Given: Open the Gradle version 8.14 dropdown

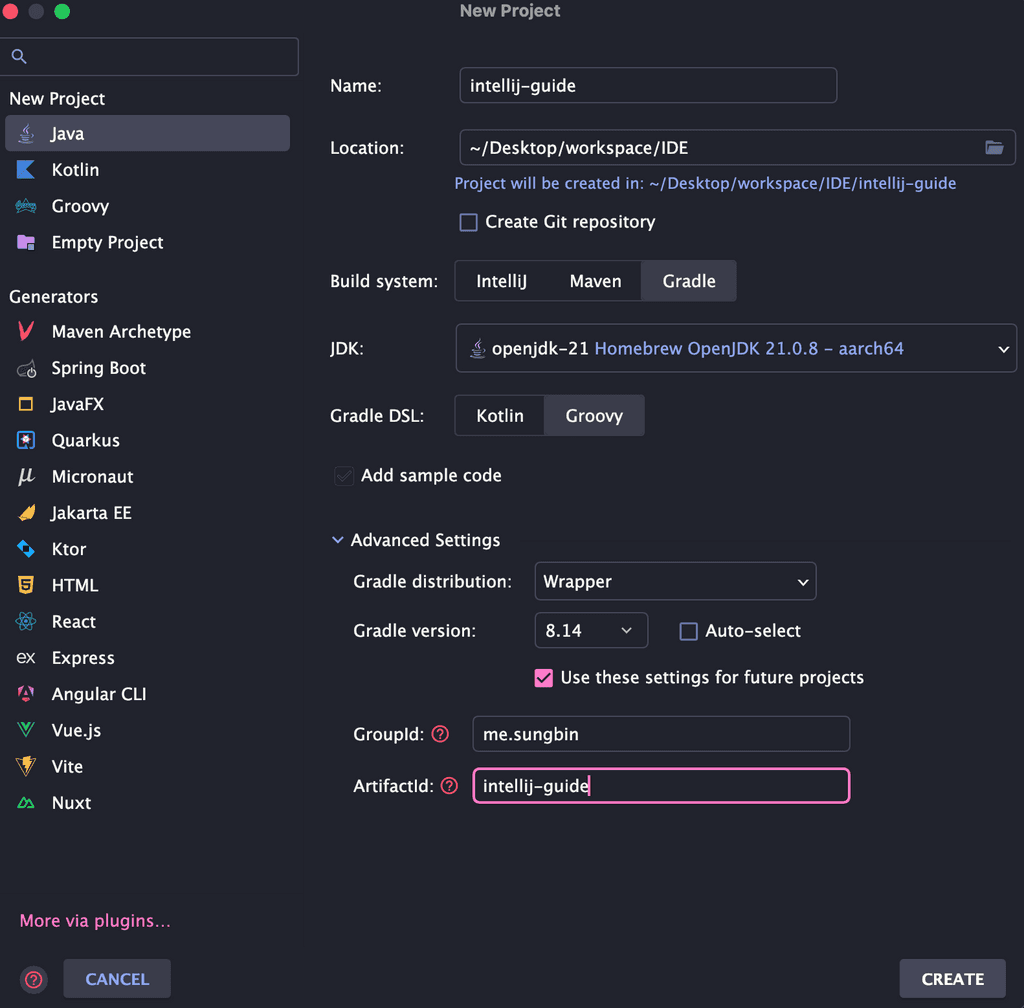Looking at the screenshot, I should point(591,631).
